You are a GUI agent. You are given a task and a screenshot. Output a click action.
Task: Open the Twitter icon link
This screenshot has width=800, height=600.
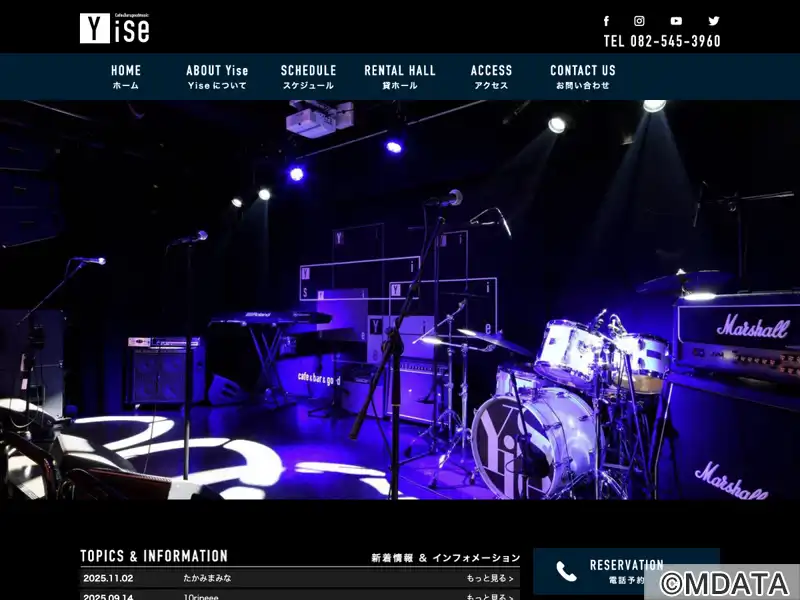coord(714,21)
